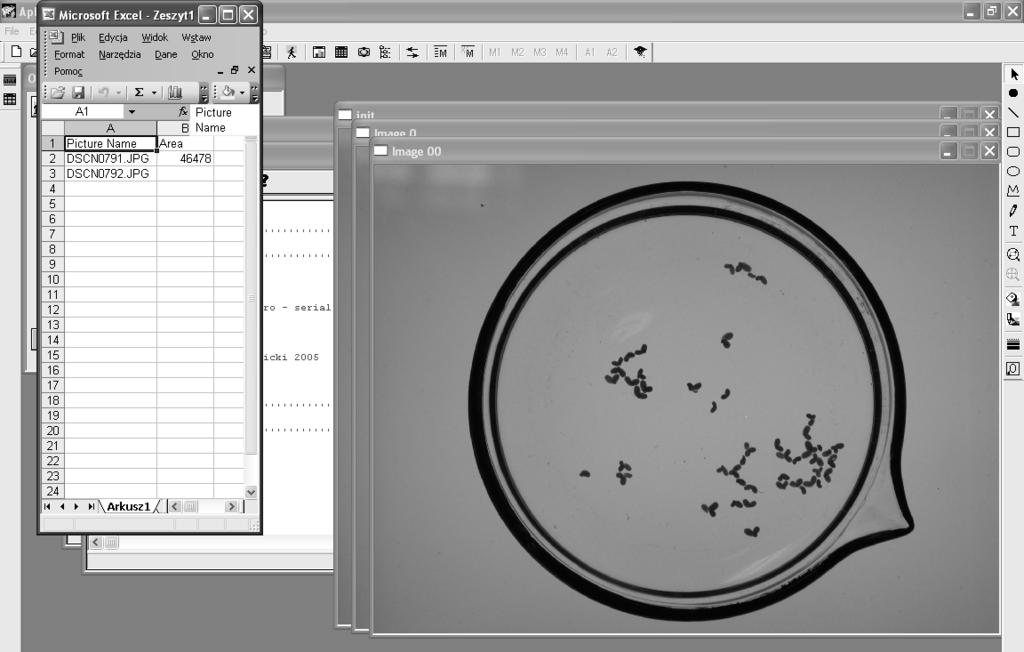
Task: Click the next sheet navigation arrow
Action: [x=76, y=506]
